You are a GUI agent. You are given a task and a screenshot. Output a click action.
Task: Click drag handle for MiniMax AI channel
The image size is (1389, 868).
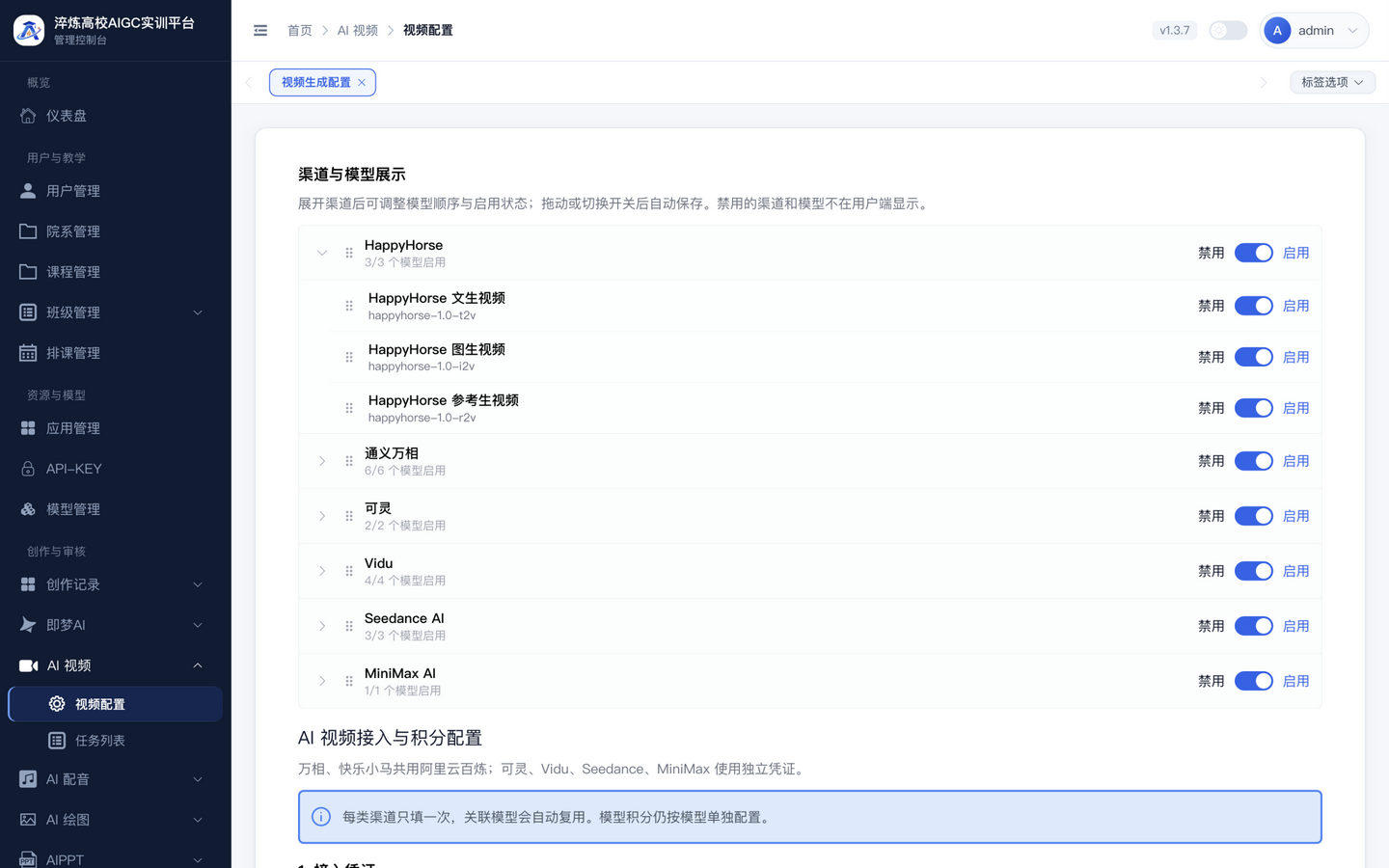(349, 681)
